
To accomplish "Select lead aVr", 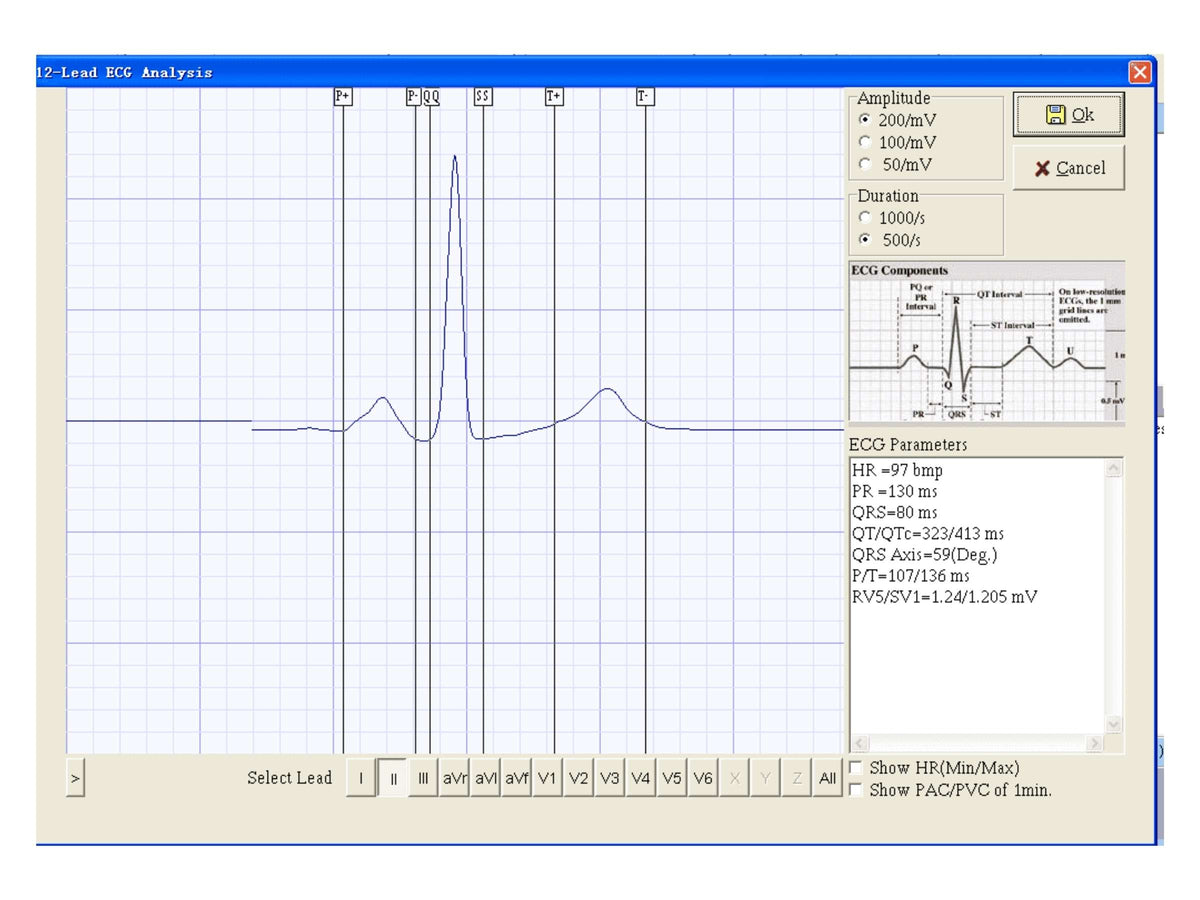I will point(454,778).
